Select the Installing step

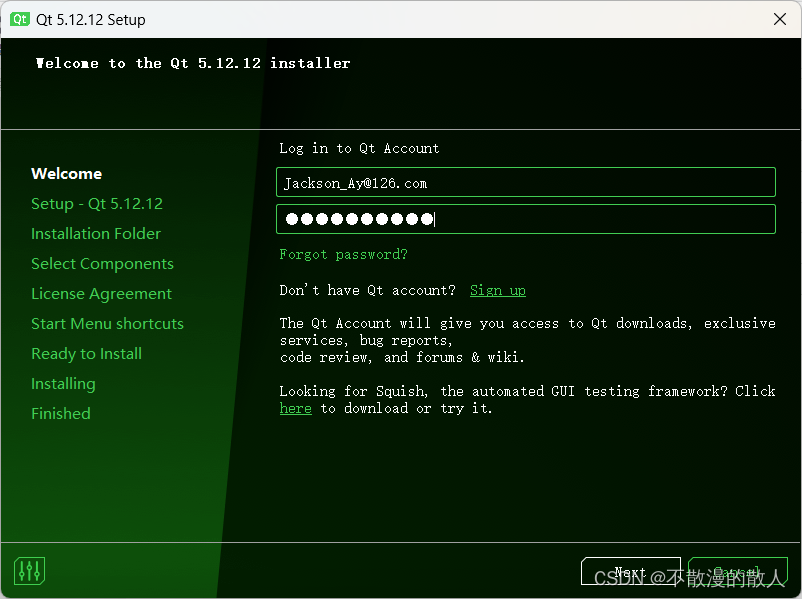[63, 384]
